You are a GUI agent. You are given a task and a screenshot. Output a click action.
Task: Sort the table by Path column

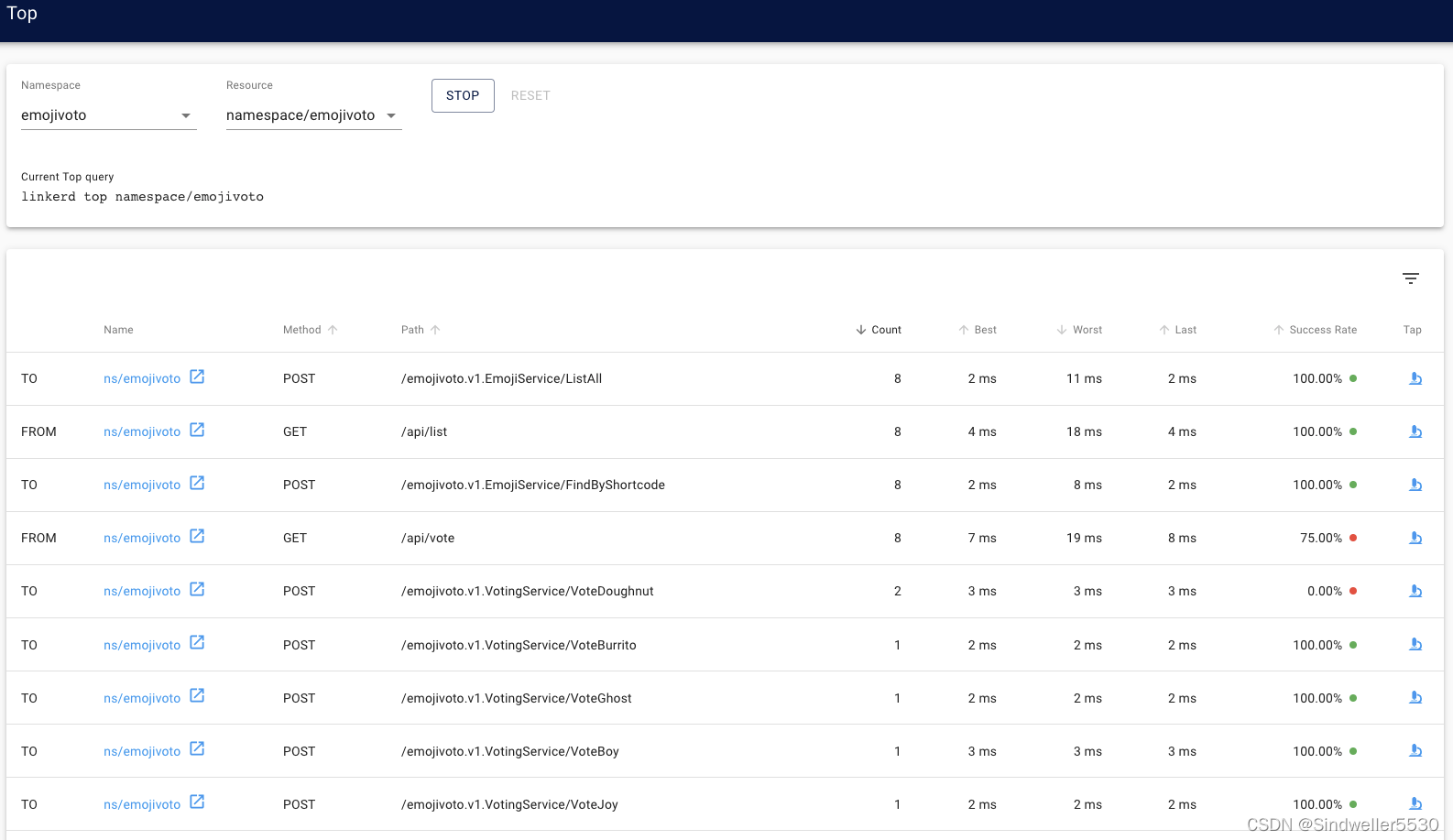coord(413,330)
